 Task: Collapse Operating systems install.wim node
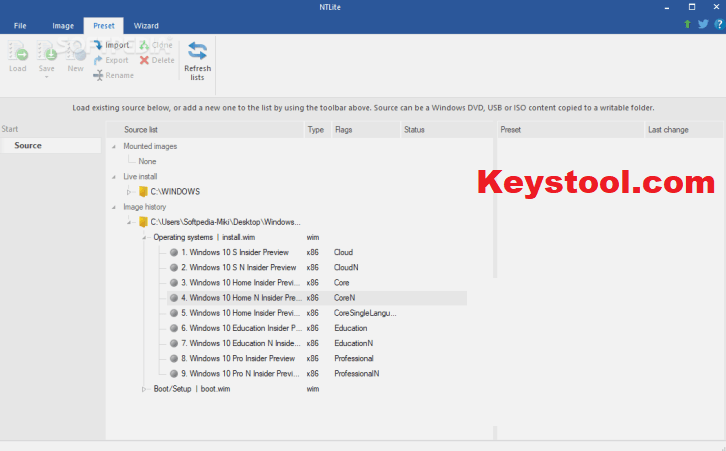[144, 238]
